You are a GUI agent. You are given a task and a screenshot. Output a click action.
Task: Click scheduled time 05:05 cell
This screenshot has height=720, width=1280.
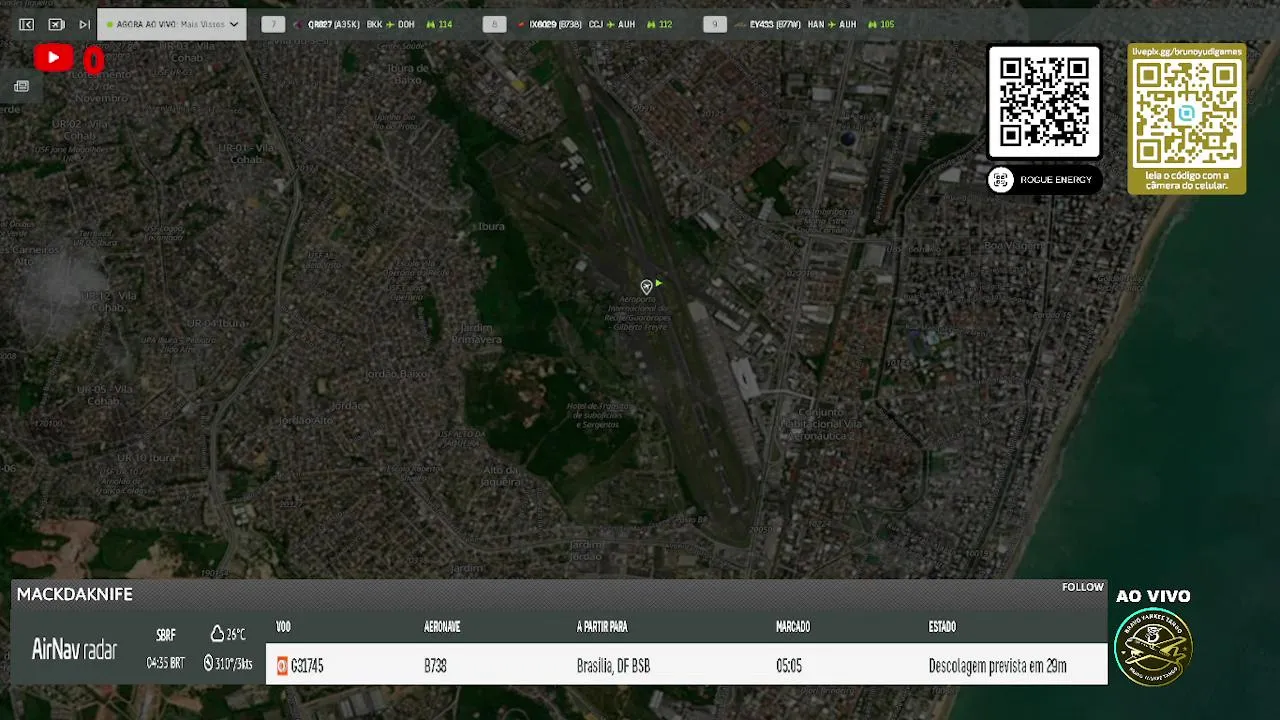pos(789,666)
